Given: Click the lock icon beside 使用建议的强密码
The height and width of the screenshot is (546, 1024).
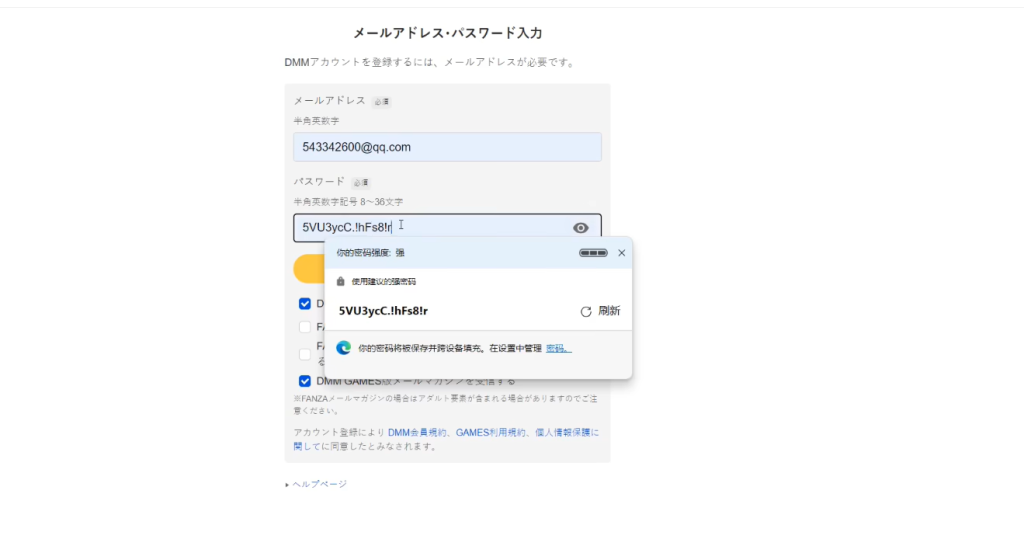Looking at the screenshot, I should [340, 281].
